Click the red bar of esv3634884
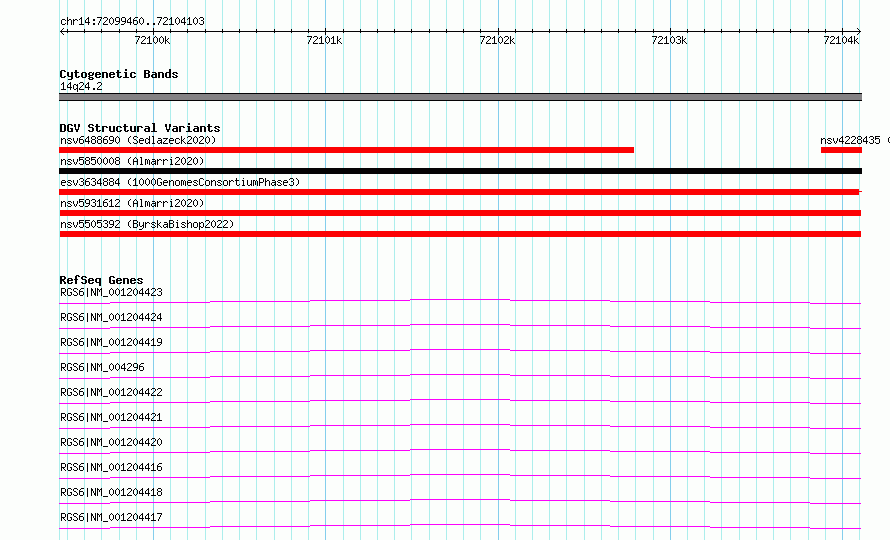This screenshot has width=890, height=540. coord(460,192)
